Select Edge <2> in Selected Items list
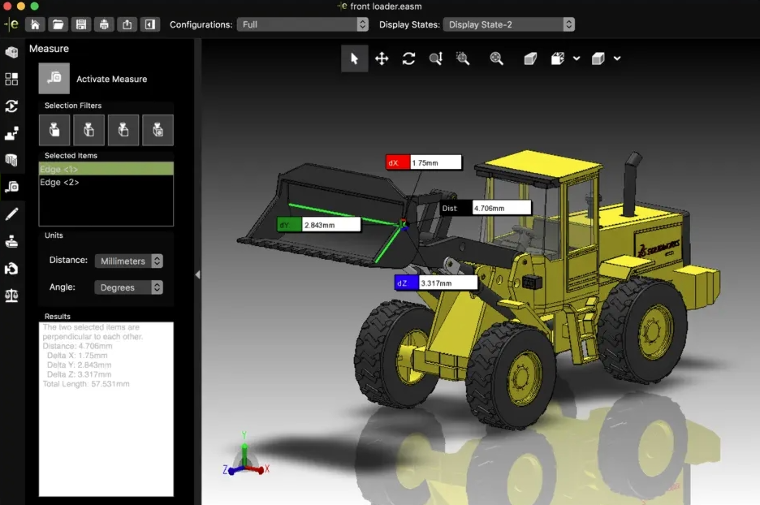The height and width of the screenshot is (505, 760). click(60, 183)
